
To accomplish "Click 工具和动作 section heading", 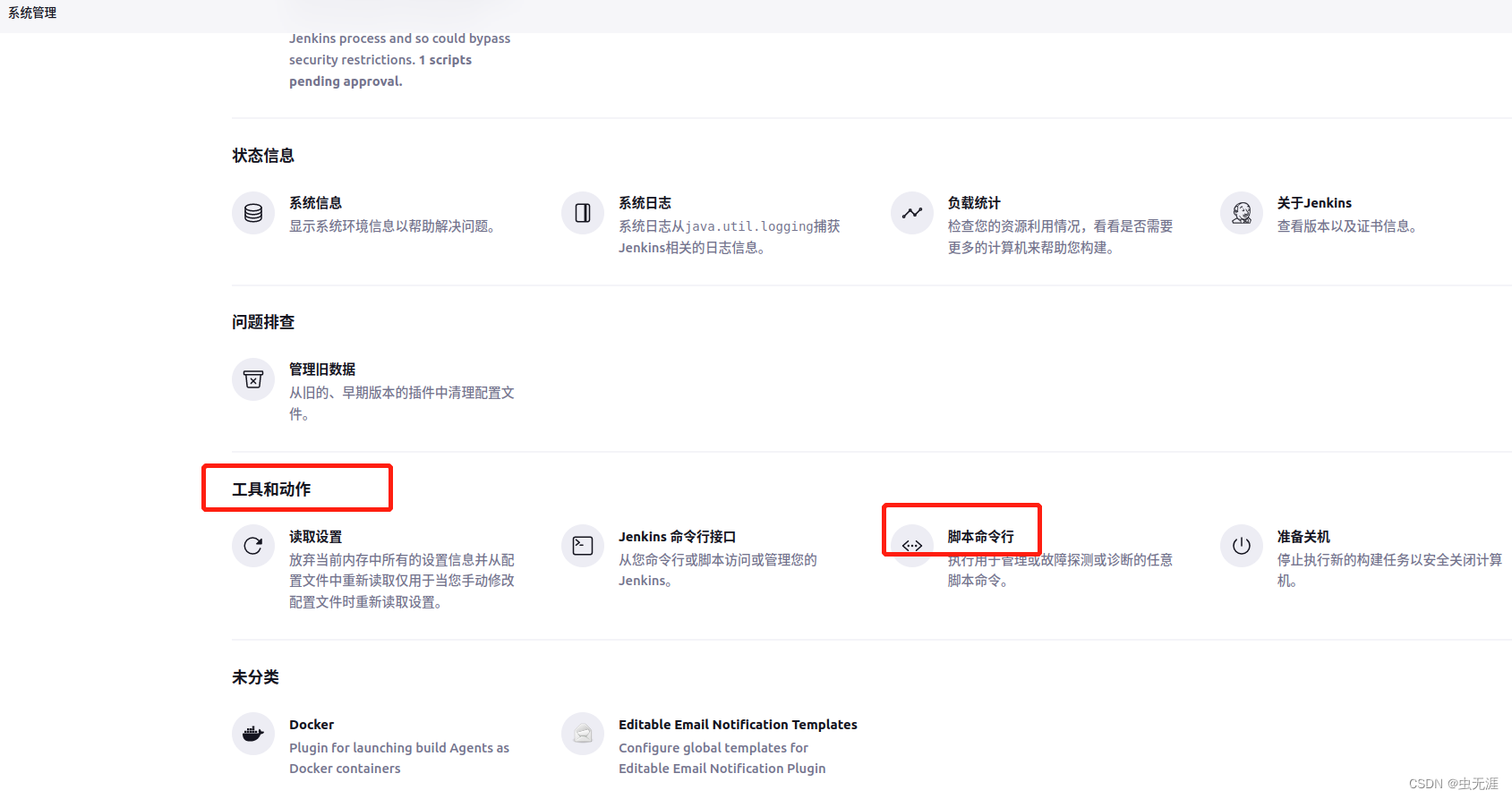I will click(x=271, y=489).
